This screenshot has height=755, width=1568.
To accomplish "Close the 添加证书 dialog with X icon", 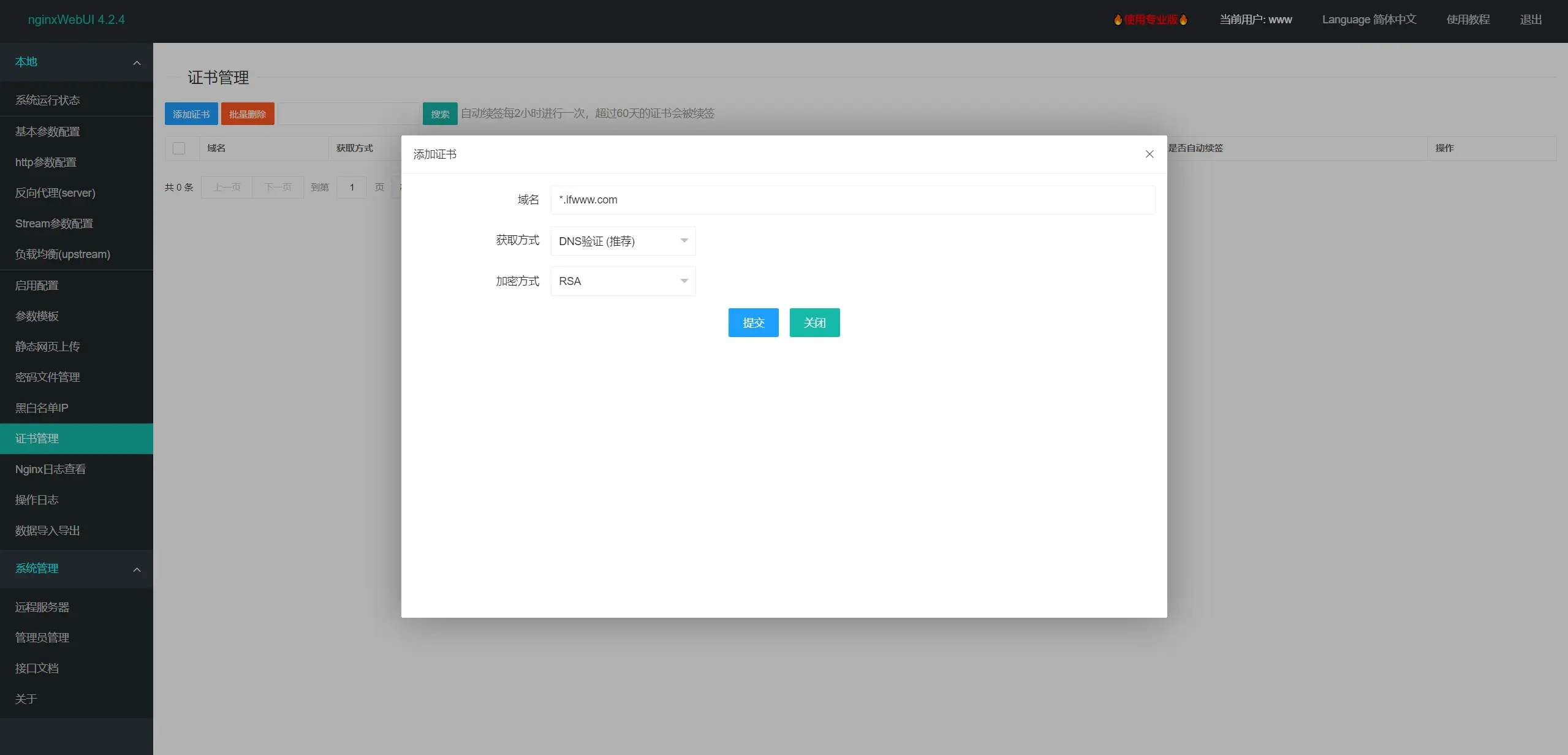I will [x=1149, y=154].
